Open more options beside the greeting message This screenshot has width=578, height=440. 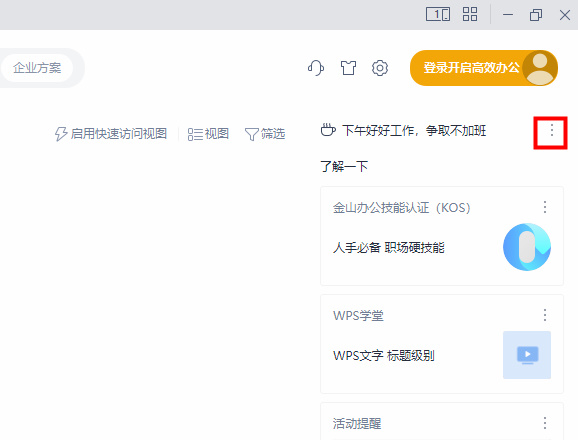click(551, 130)
